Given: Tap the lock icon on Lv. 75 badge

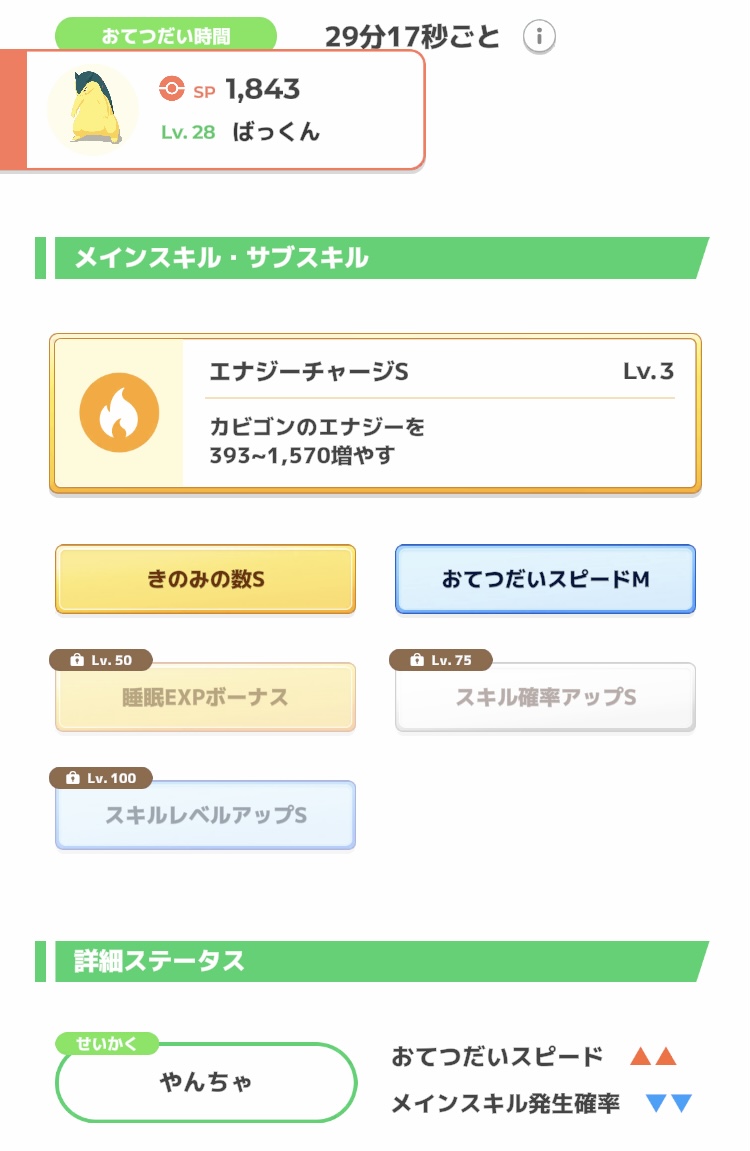Looking at the screenshot, I should point(417,660).
